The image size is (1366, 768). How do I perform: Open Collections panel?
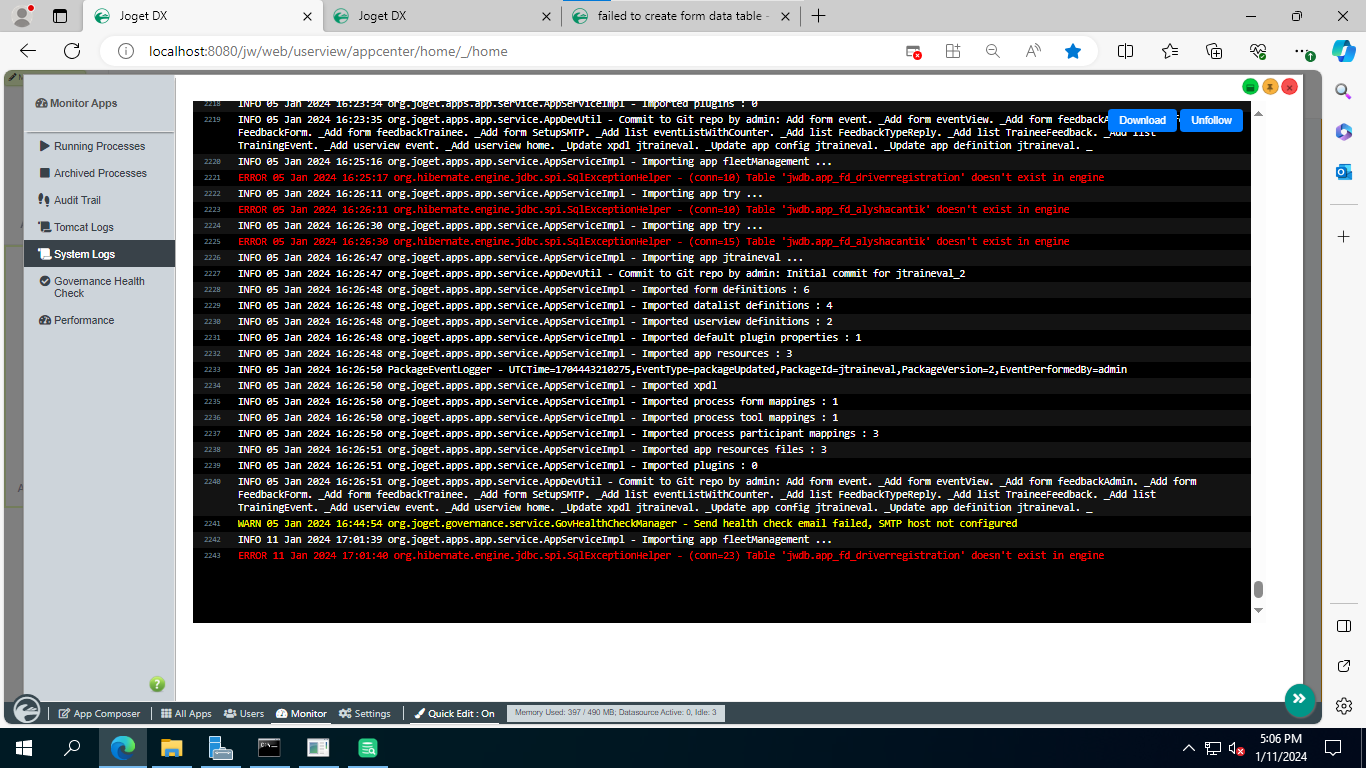click(1214, 51)
